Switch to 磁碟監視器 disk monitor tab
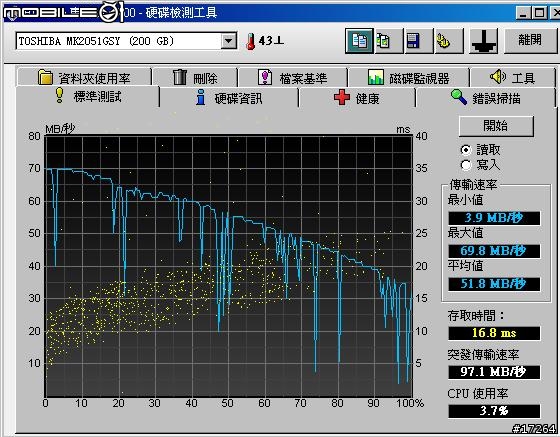This screenshot has width=560, height=437. click(x=409, y=77)
